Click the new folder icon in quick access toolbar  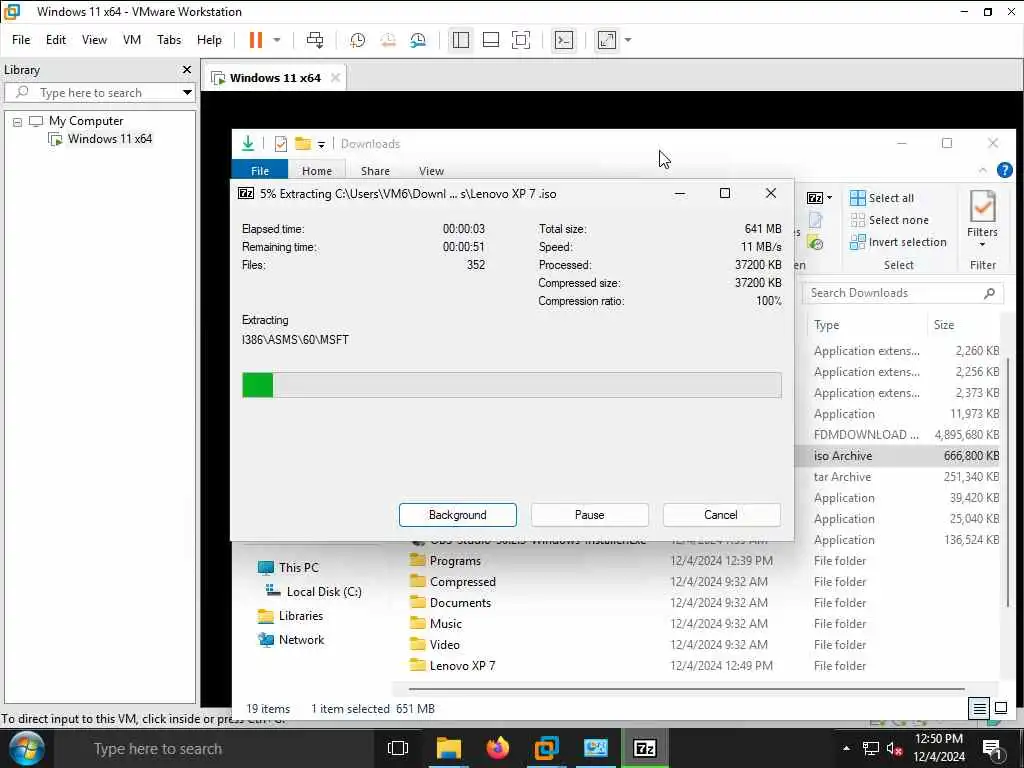[302, 143]
